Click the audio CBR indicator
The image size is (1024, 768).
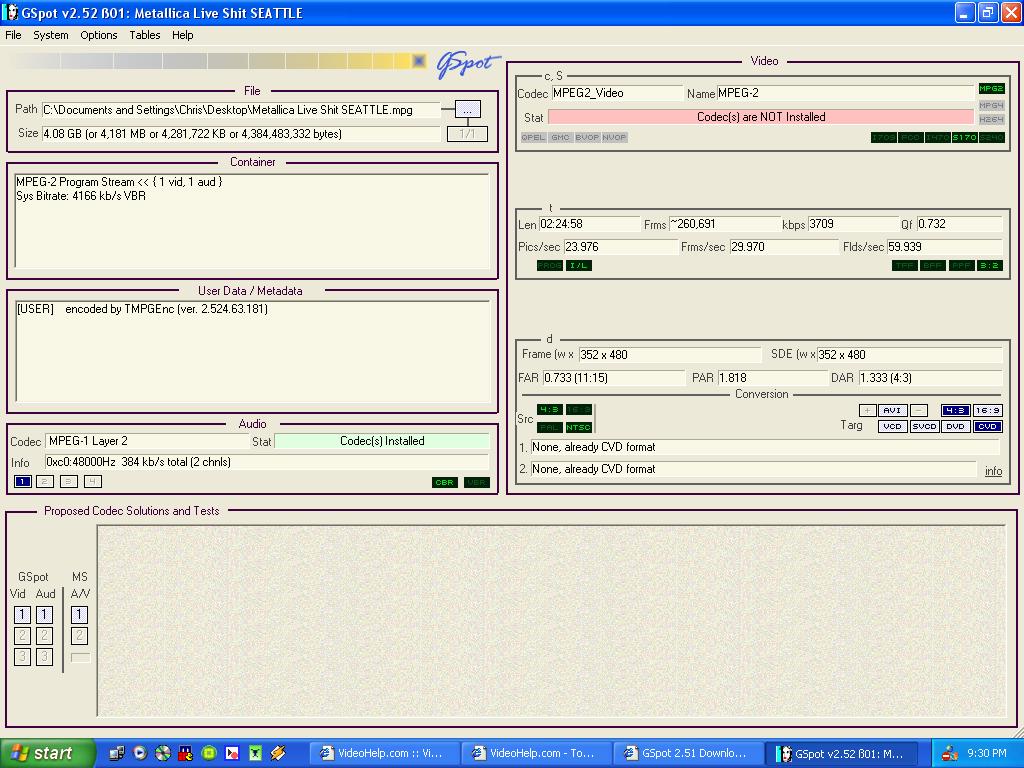[445, 483]
